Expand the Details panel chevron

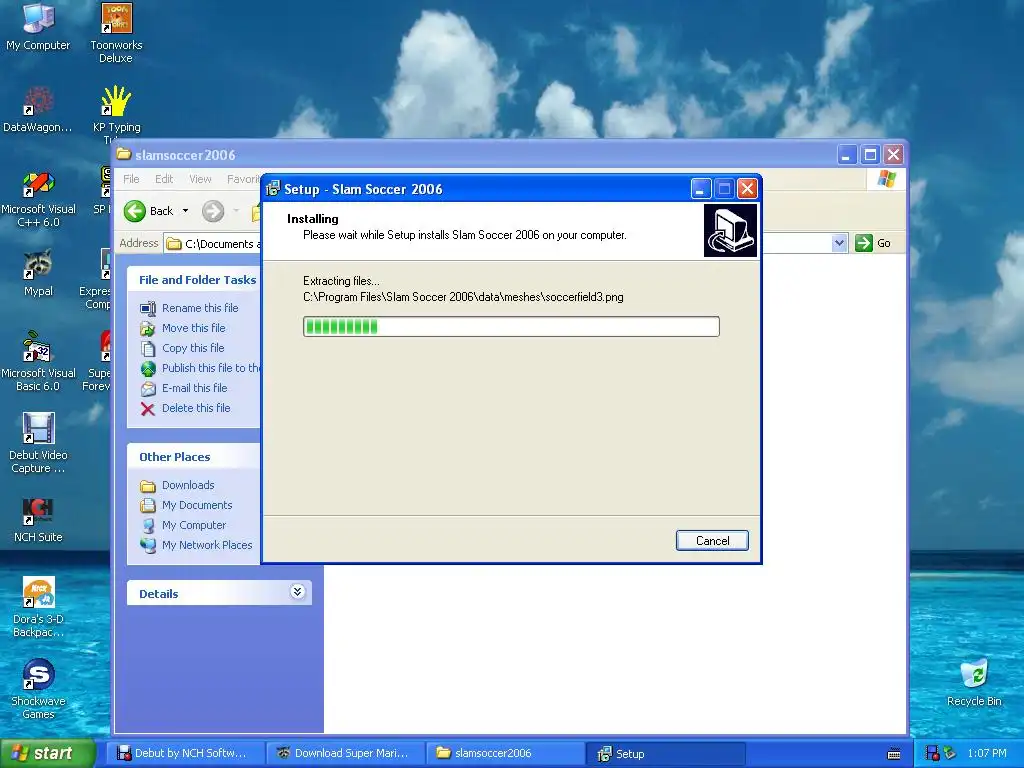point(297,592)
